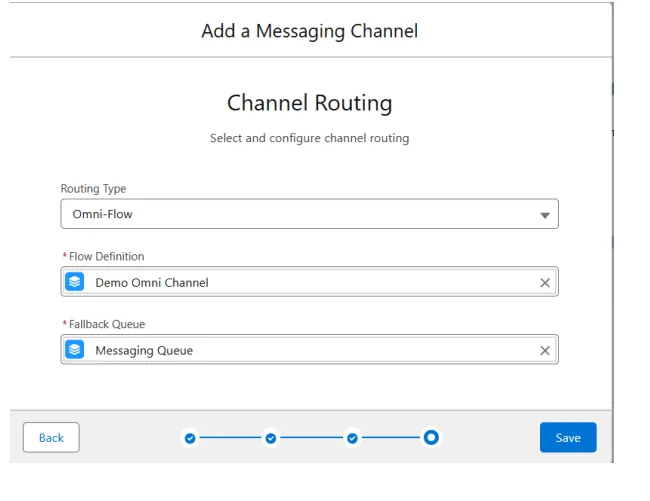Click the Add a Messaging Channel title

pyautogui.click(x=309, y=31)
